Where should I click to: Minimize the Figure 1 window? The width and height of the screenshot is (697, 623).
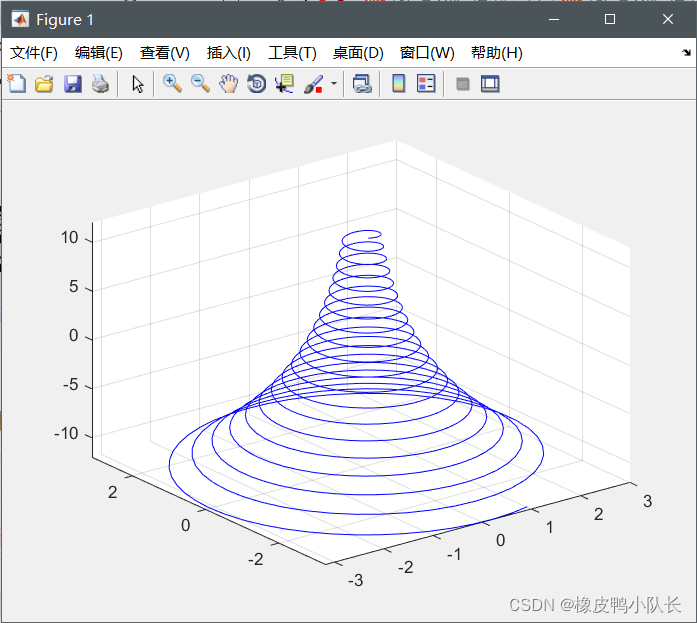coord(554,19)
